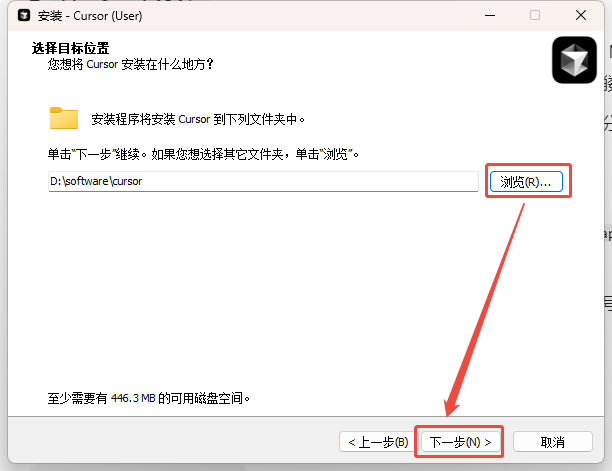Click the 选择目标位置 heading

coord(70,48)
